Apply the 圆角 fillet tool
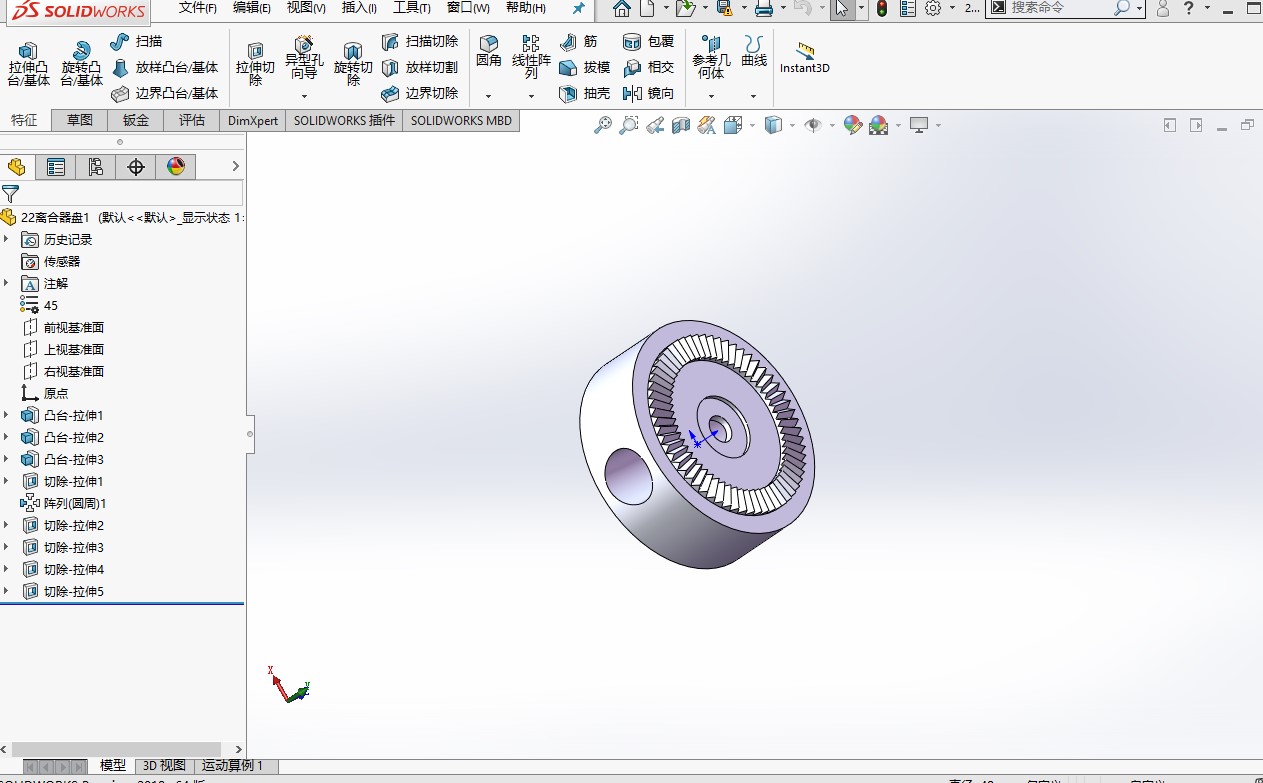 pyautogui.click(x=489, y=52)
